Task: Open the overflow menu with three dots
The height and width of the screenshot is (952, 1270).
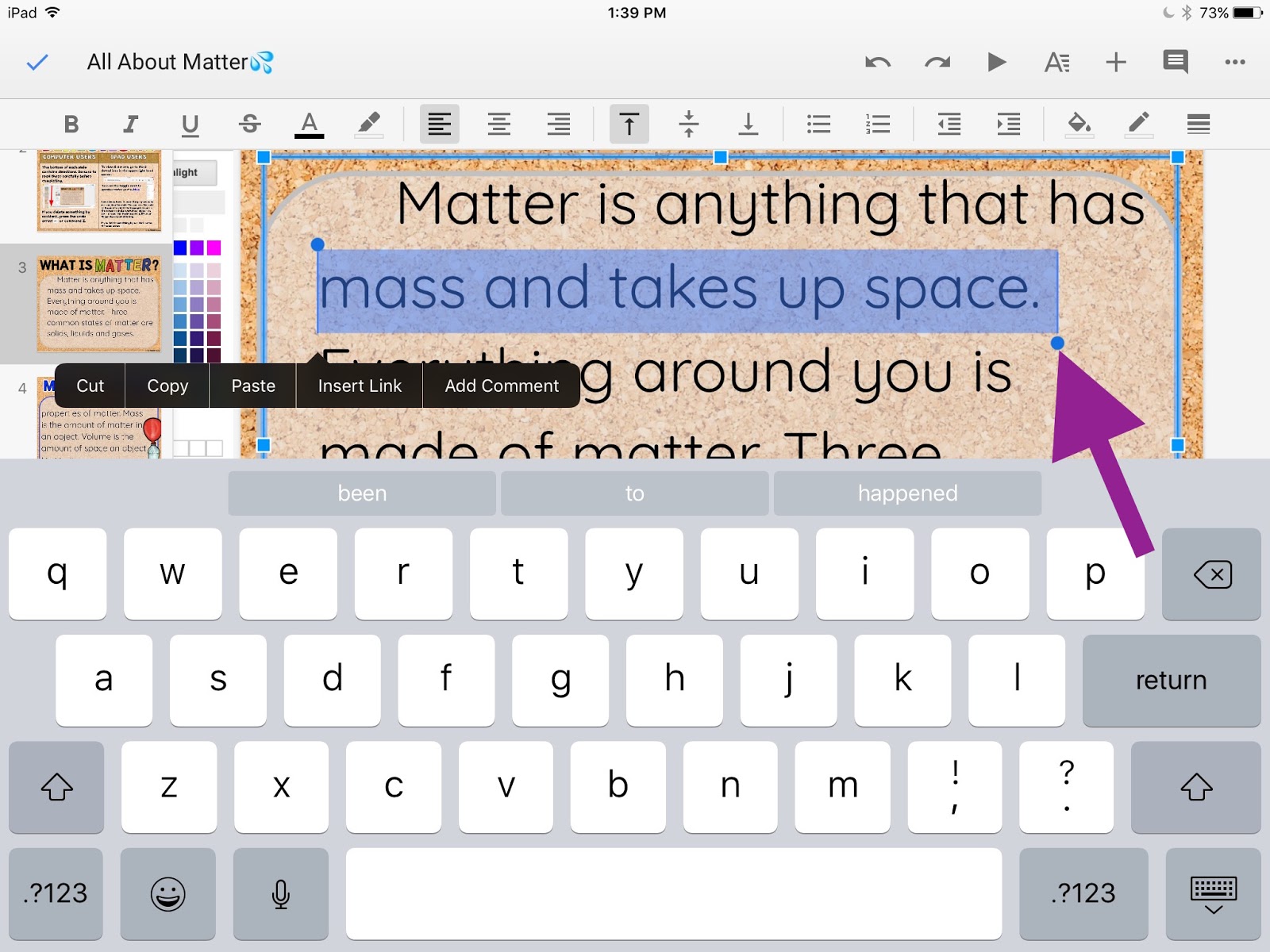Action: coord(1235,62)
